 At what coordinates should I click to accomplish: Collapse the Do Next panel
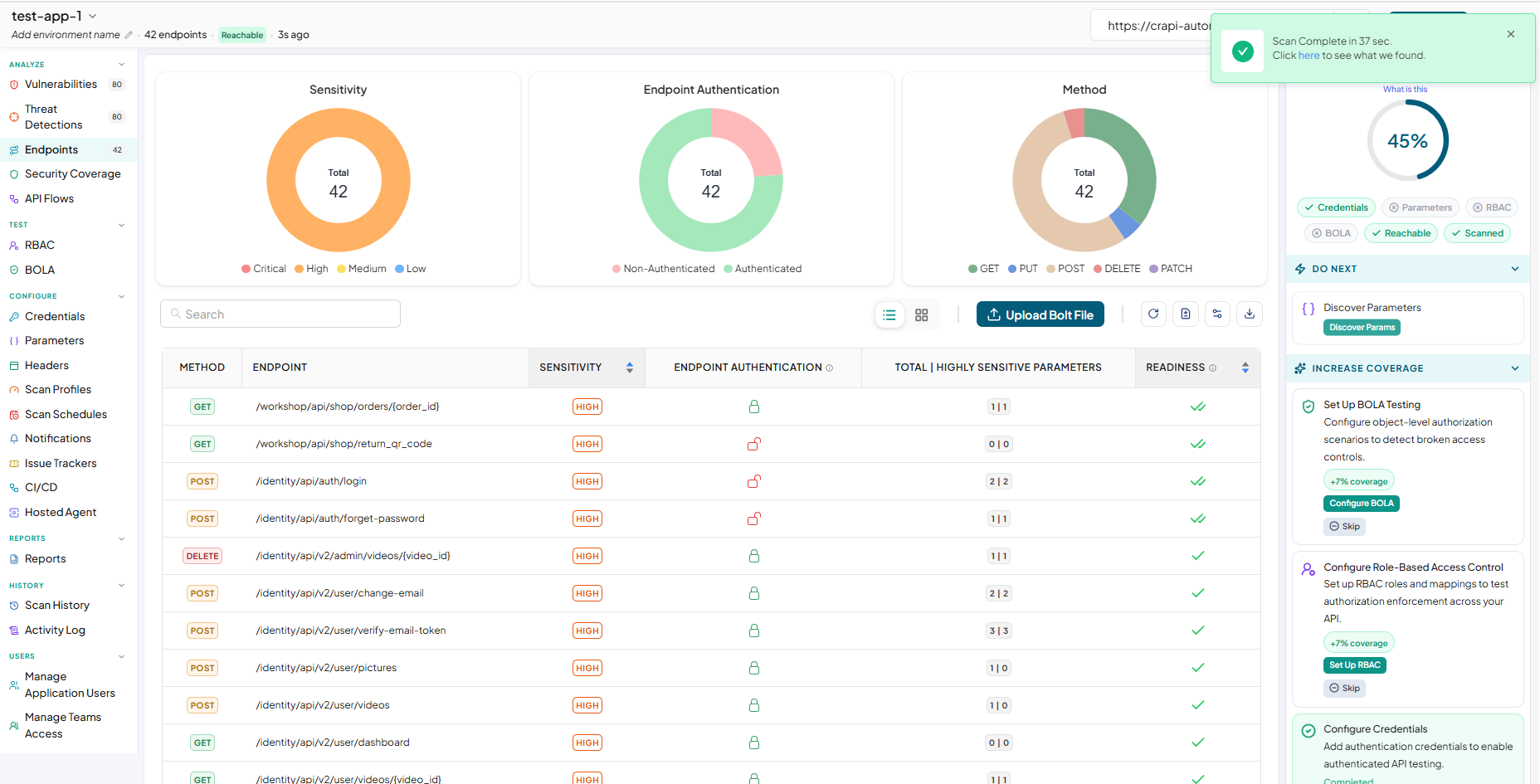tap(1515, 269)
